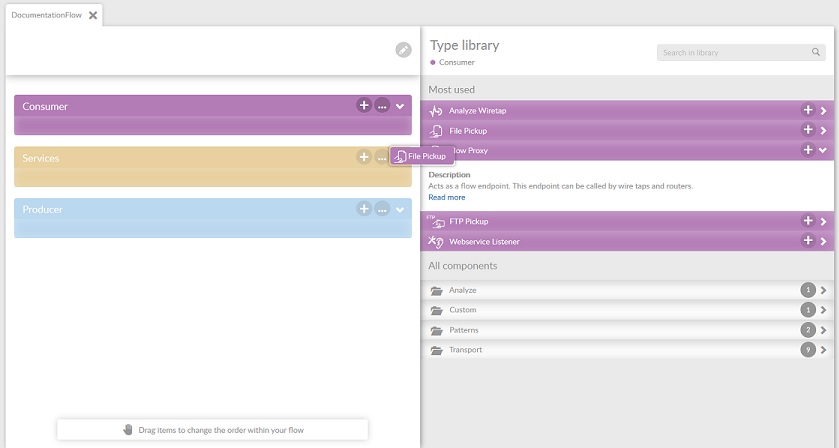The image size is (839, 448).
Task: Click the pencil edit icon
Action: (x=403, y=49)
